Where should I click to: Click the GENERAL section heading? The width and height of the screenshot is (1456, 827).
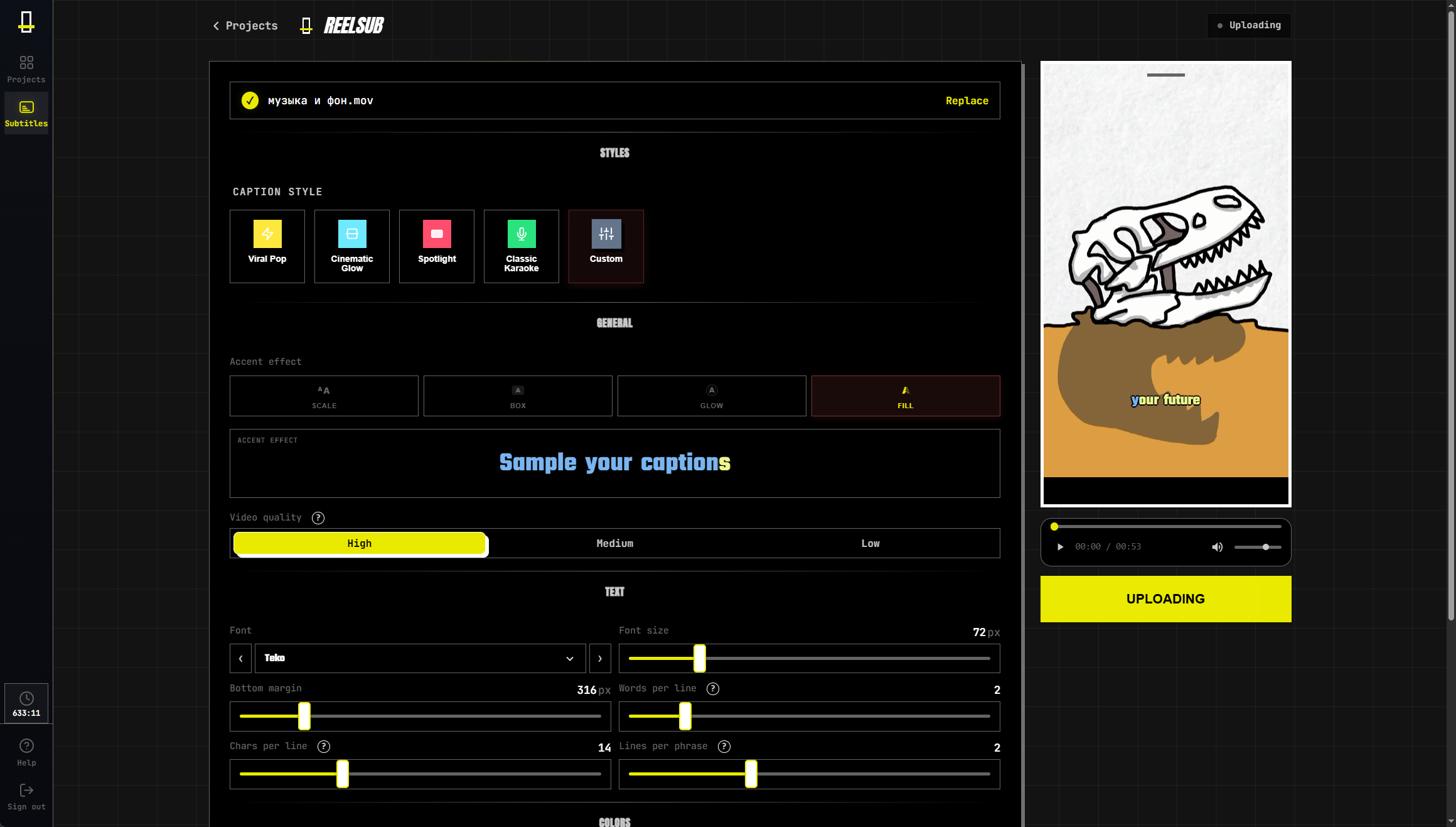(615, 323)
